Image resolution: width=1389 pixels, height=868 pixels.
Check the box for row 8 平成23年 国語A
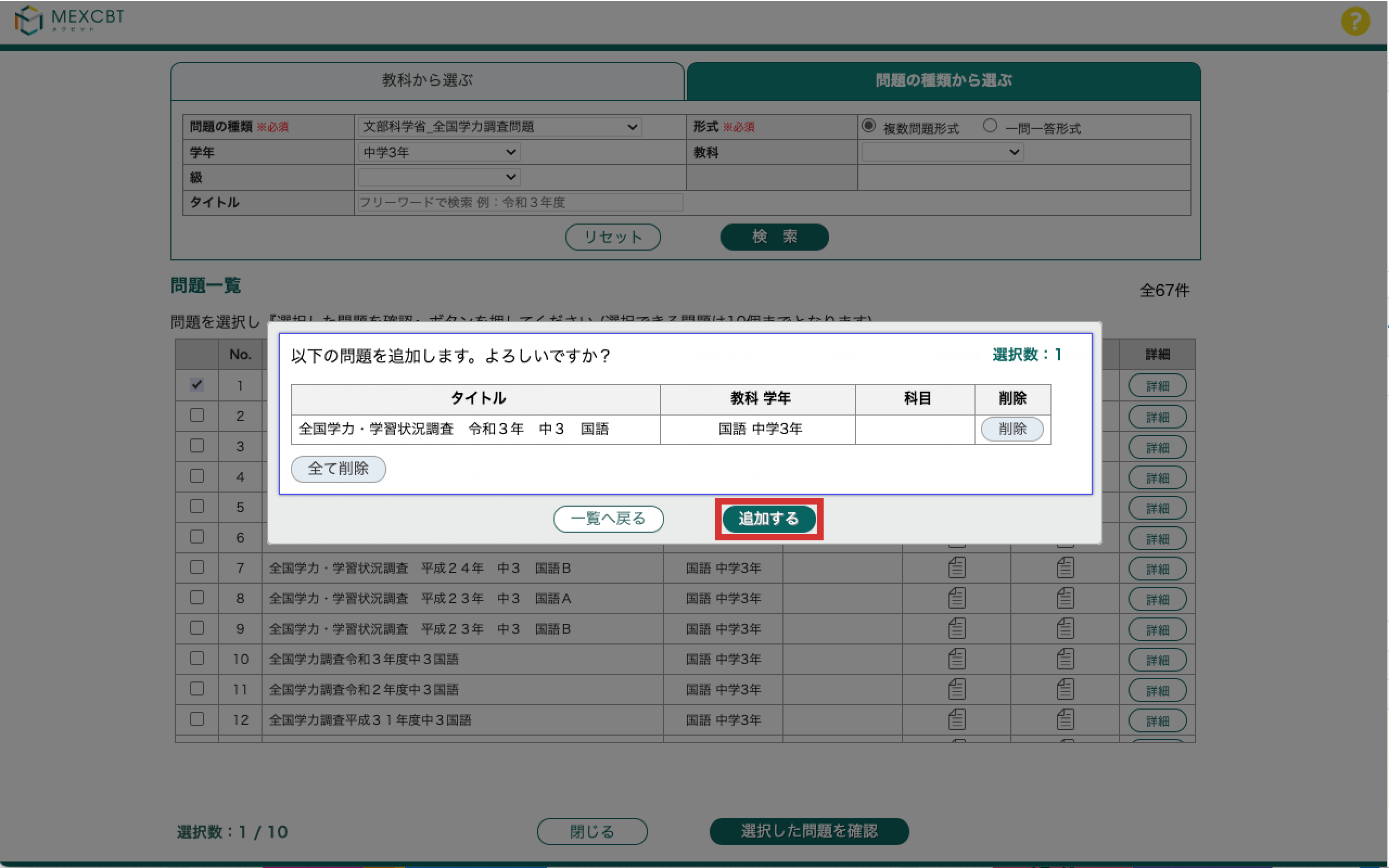tap(197, 598)
